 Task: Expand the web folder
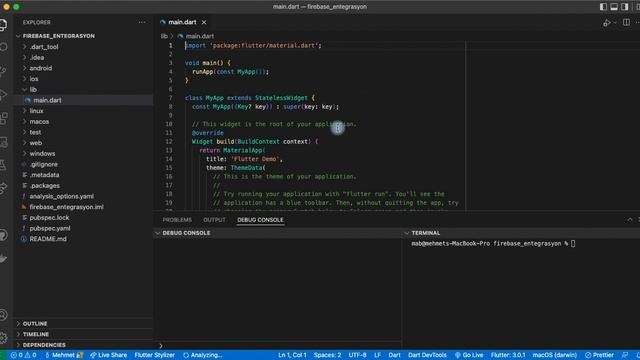pos(36,143)
